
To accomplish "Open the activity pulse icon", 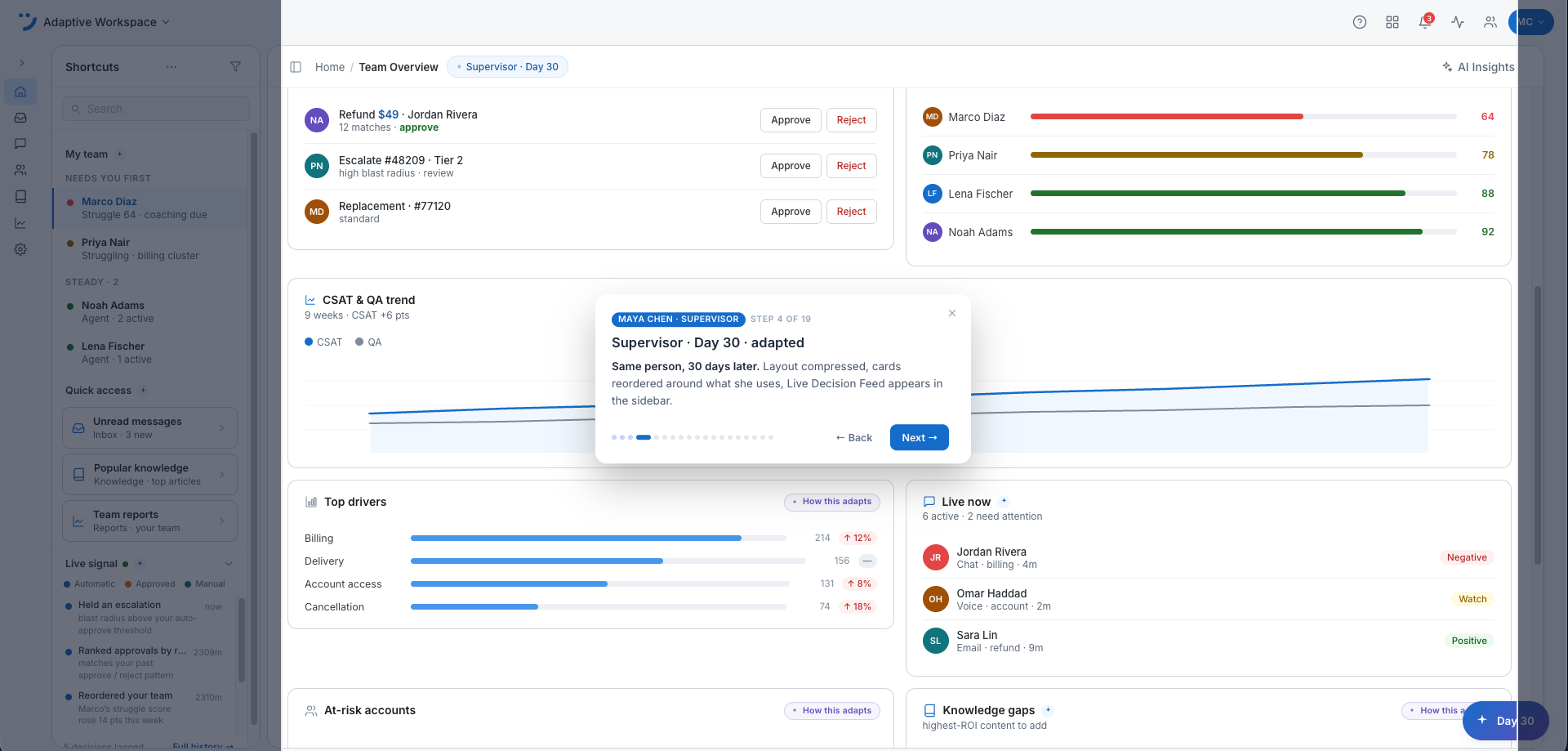I will 1458,22.
